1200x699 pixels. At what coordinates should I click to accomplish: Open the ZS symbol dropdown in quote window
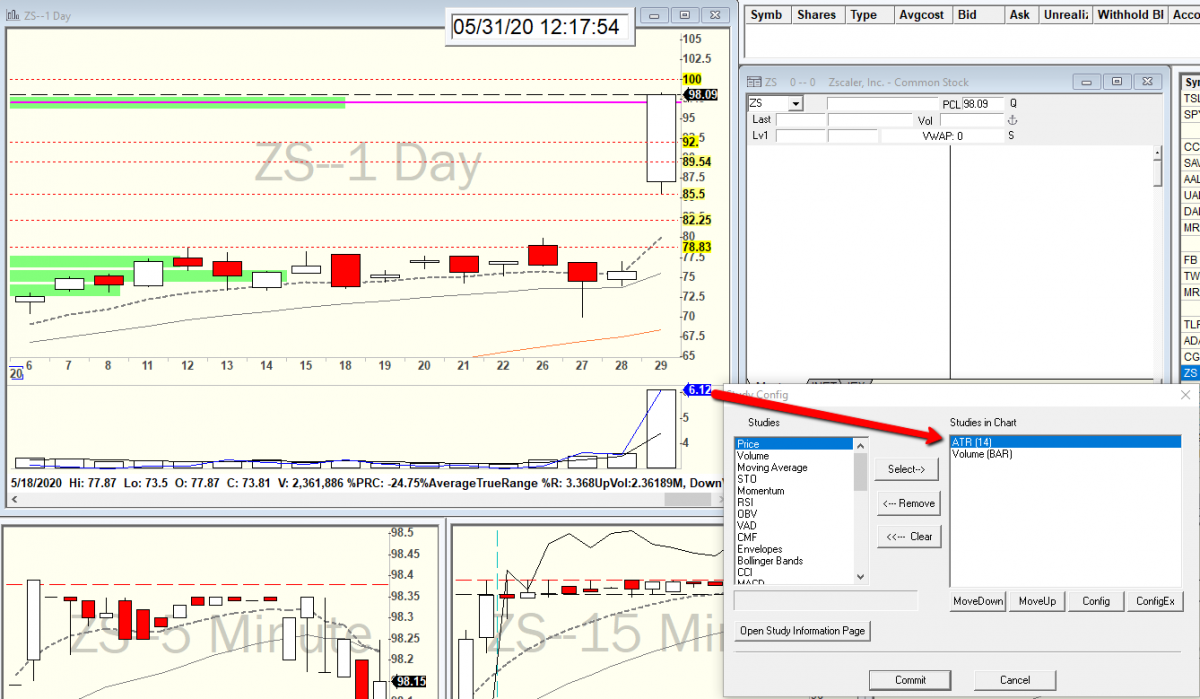tap(796, 104)
